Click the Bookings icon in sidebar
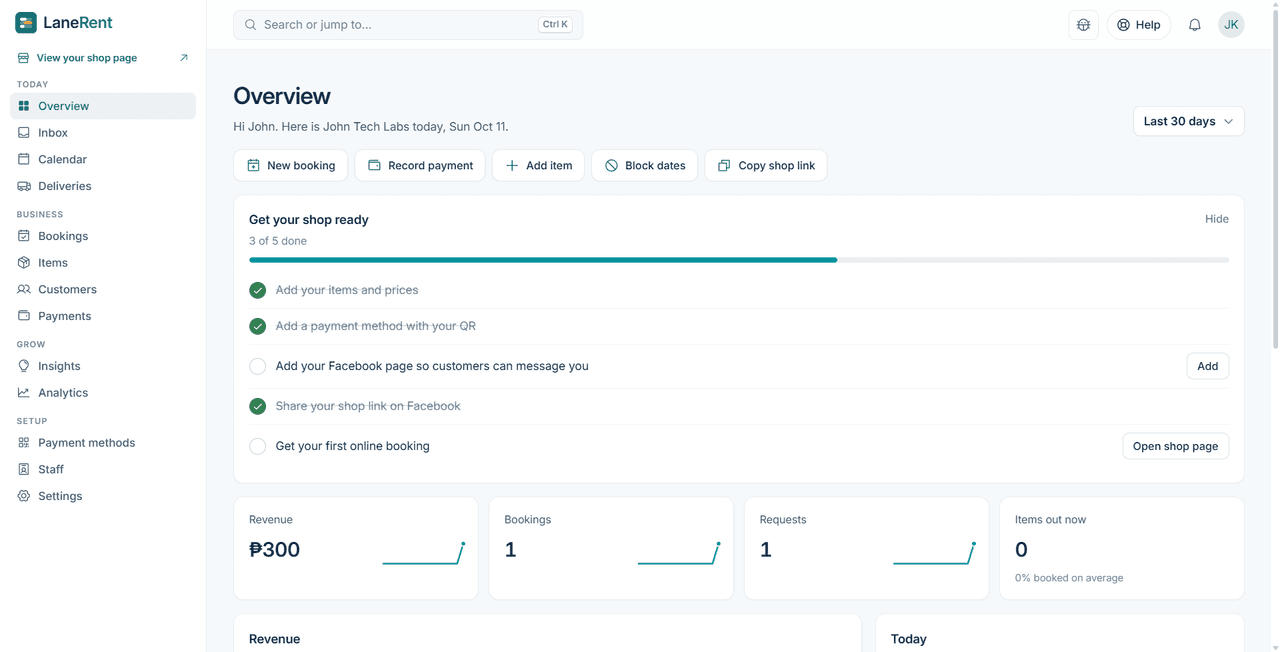The height and width of the screenshot is (652, 1280). 24,236
